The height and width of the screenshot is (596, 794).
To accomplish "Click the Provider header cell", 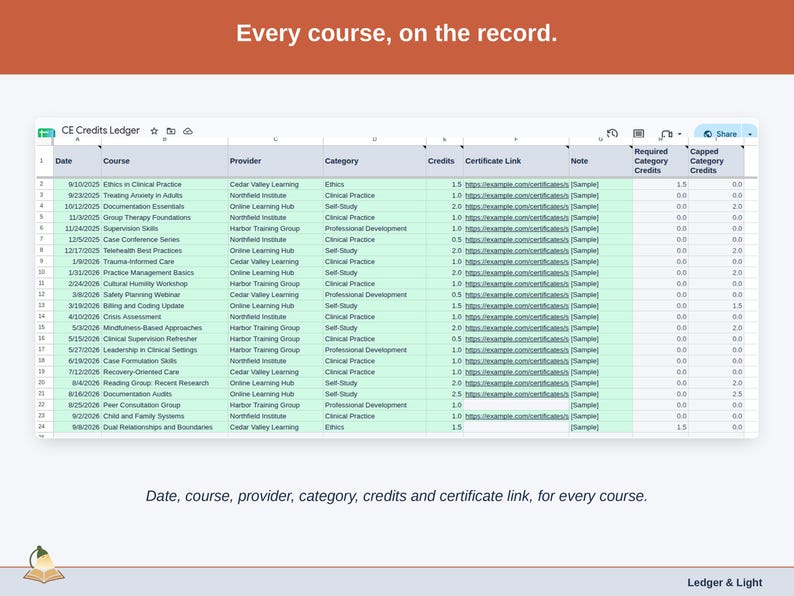I will tap(275, 161).
